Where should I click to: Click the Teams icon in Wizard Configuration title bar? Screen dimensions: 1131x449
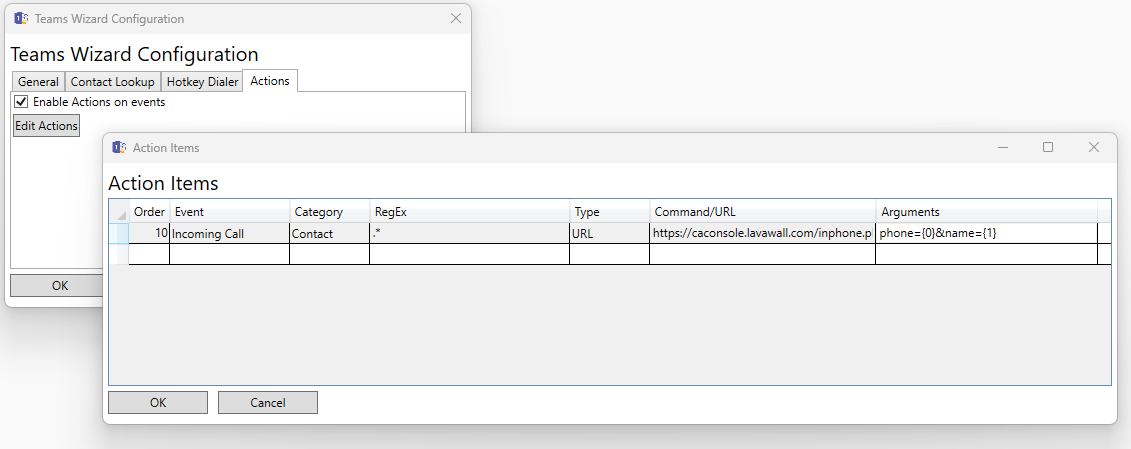click(20, 19)
